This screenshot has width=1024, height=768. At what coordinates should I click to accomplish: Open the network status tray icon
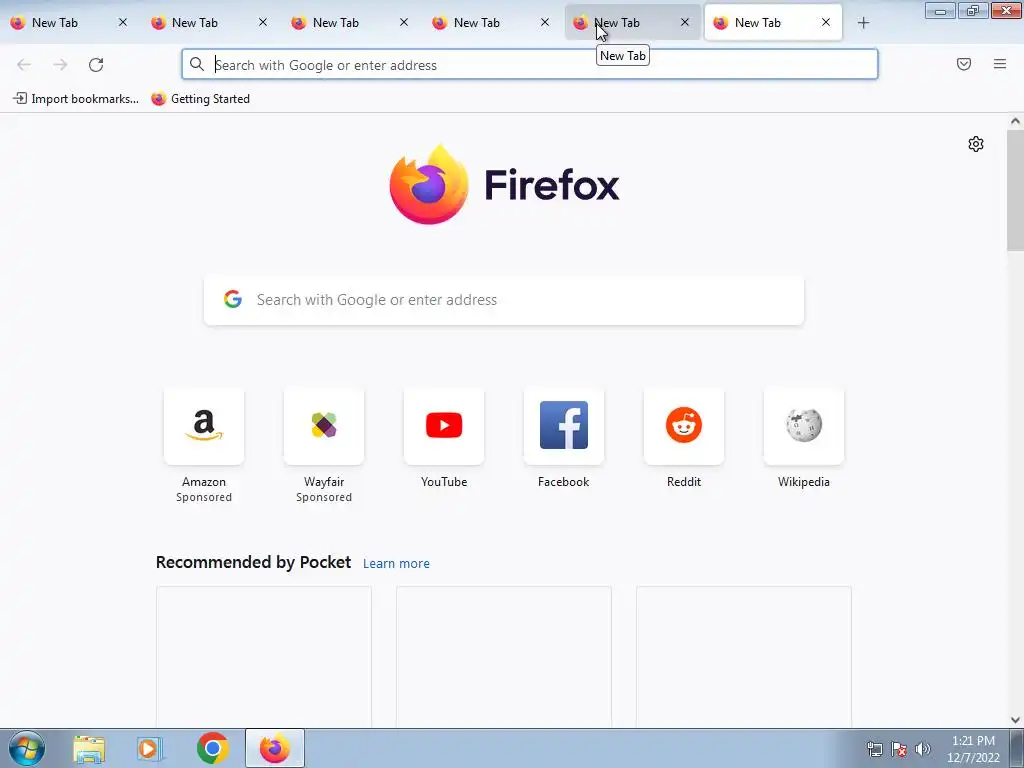pyautogui.click(x=874, y=749)
